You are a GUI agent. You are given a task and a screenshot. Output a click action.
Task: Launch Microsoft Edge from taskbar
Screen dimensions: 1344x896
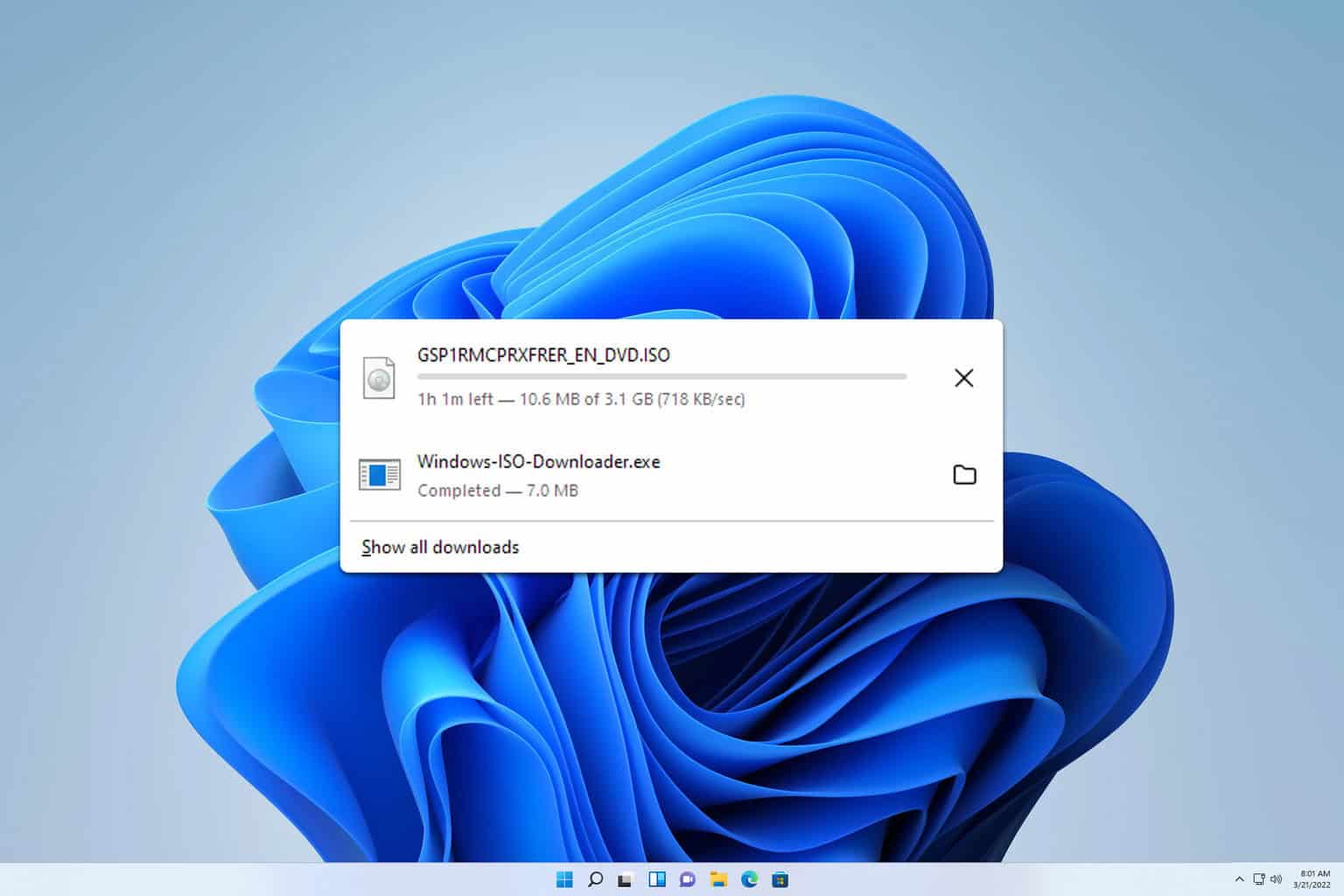point(750,879)
